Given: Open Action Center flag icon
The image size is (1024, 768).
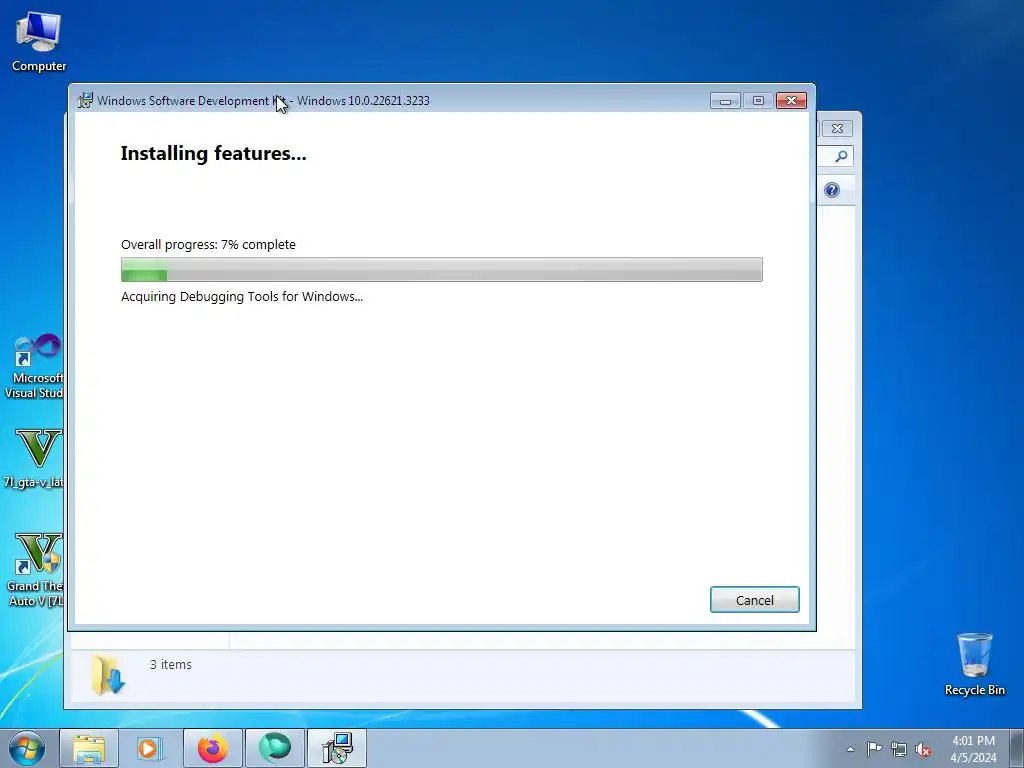Looking at the screenshot, I should tap(874, 749).
